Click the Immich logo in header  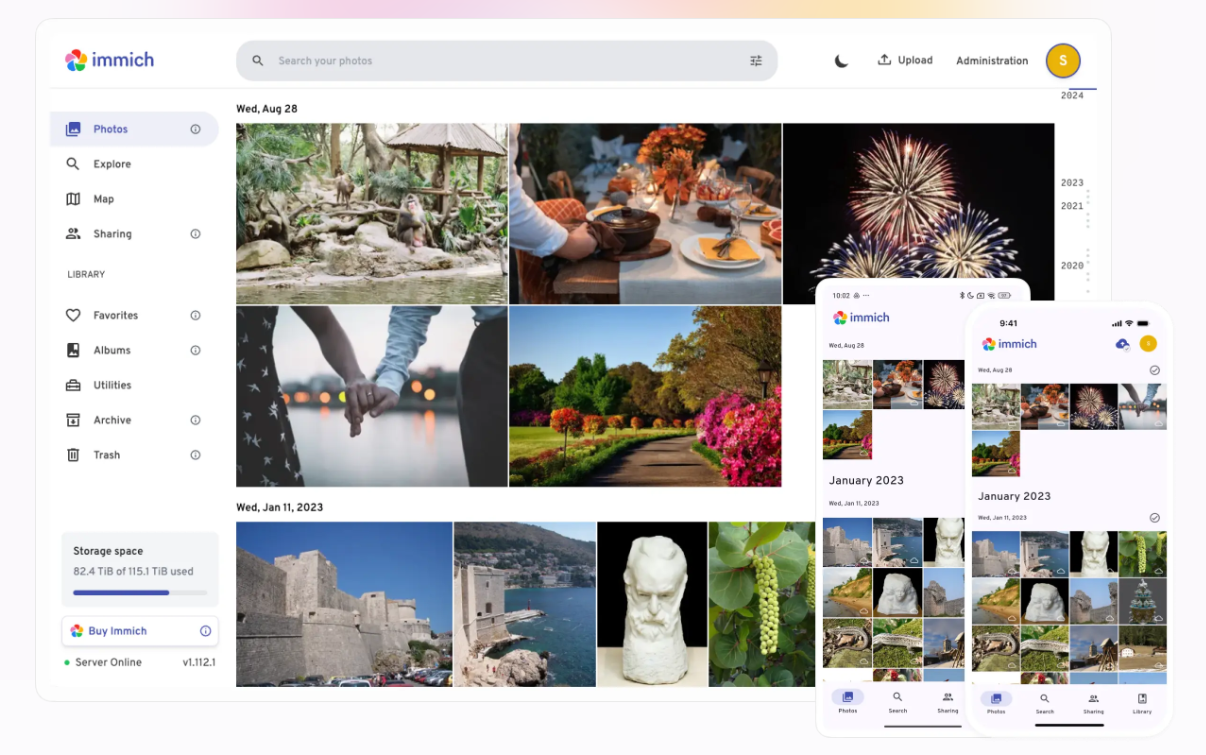tap(110, 60)
